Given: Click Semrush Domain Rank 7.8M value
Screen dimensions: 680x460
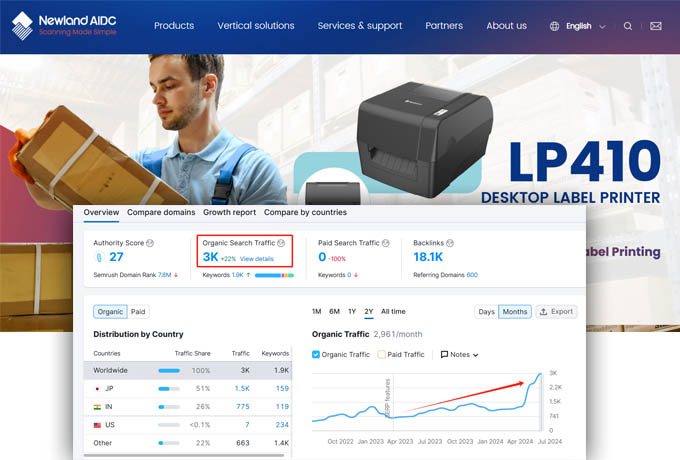Looking at the screenshot, I should [x=164, y=275].
